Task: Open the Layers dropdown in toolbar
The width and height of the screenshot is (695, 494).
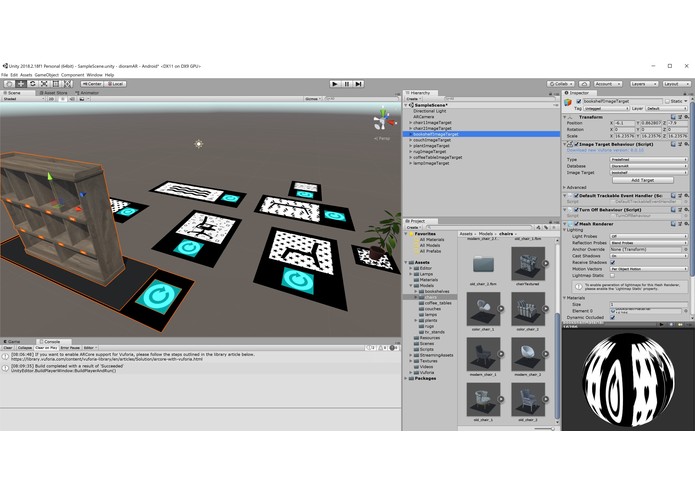Action: pos(643,84)
